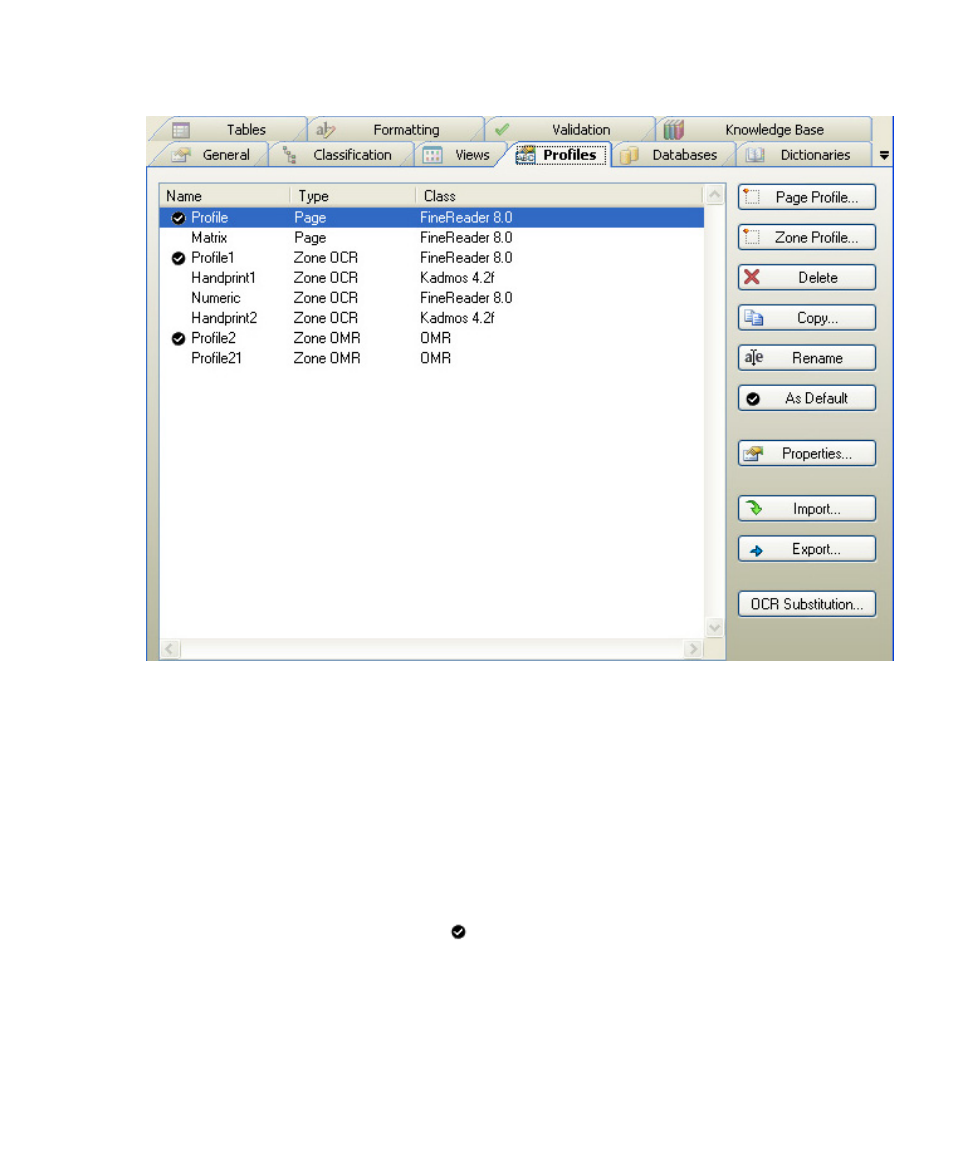Select the Handprint1 row

431,278
